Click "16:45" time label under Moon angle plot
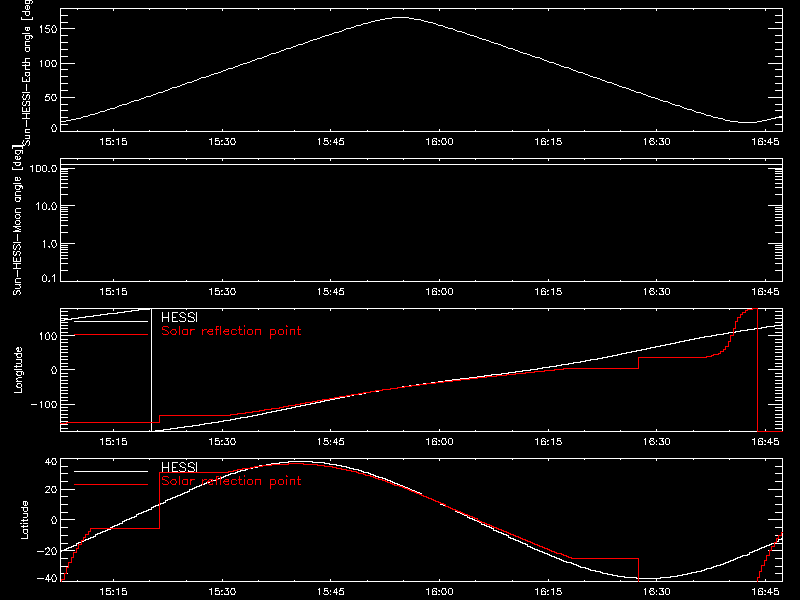 [x=765, y=292]
